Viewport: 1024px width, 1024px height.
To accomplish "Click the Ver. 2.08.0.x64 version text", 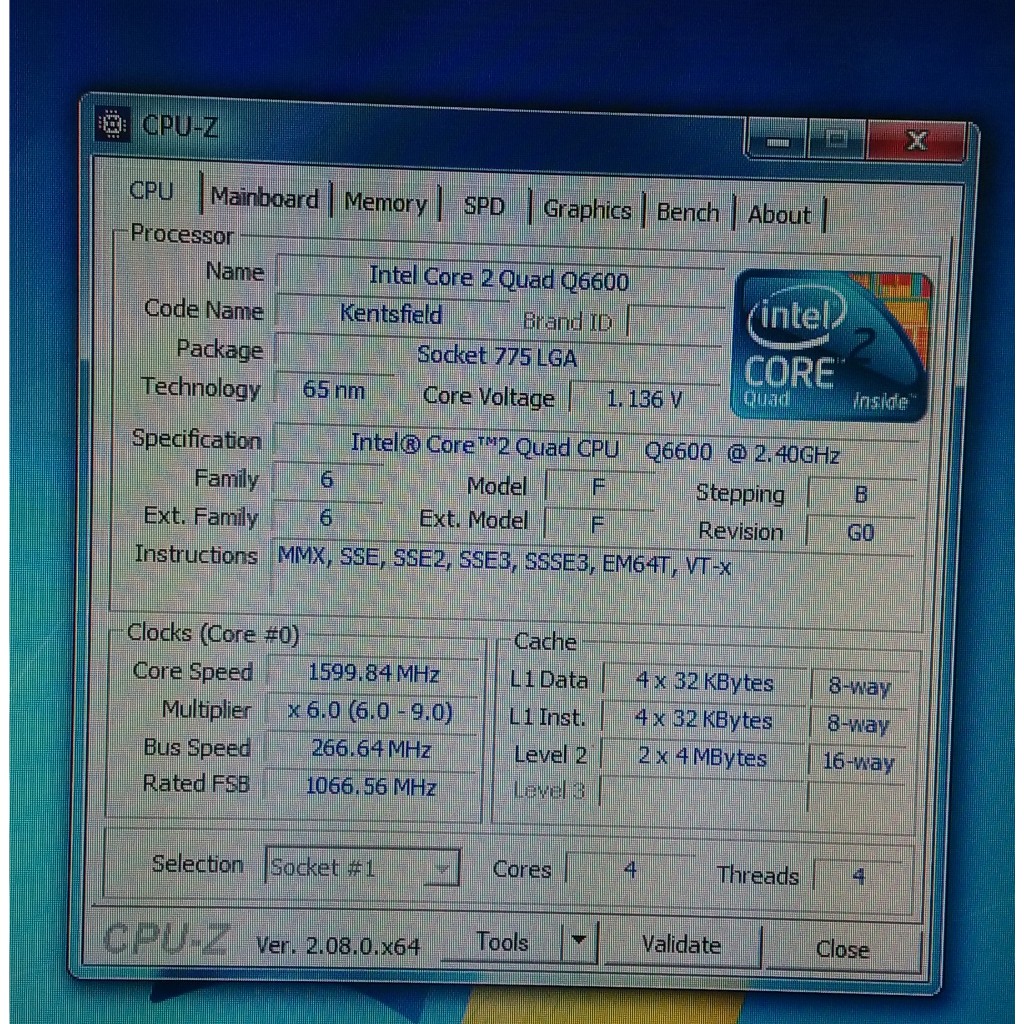I will coord(338,946).
